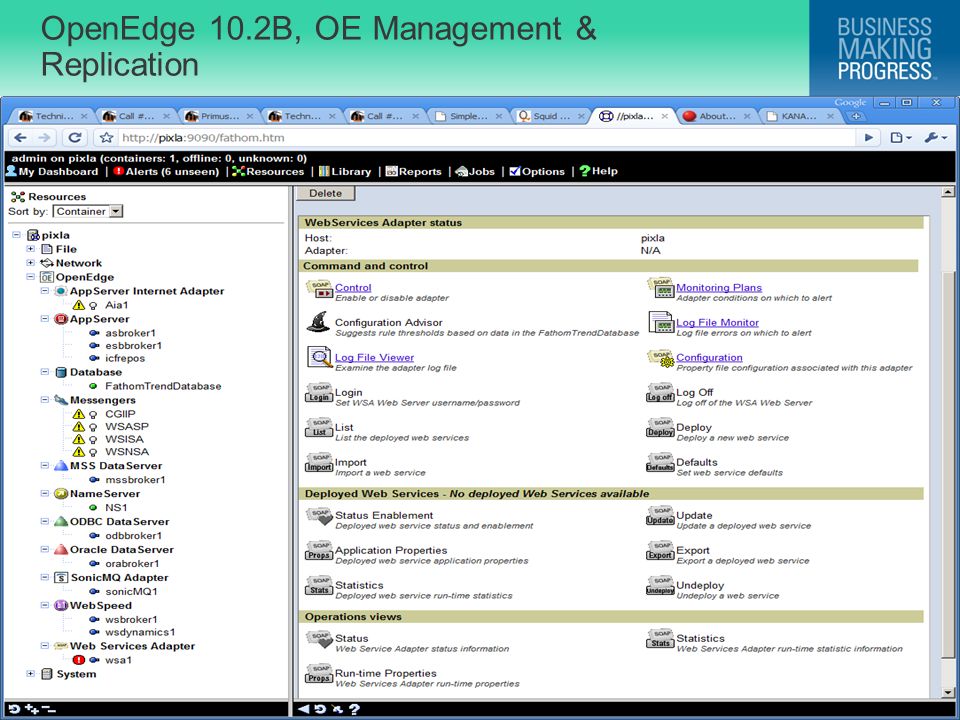Screen dimensions: 960x720
Task: Click the Log File Viewer magnifier icon
Action: click(x=319, y=358)
